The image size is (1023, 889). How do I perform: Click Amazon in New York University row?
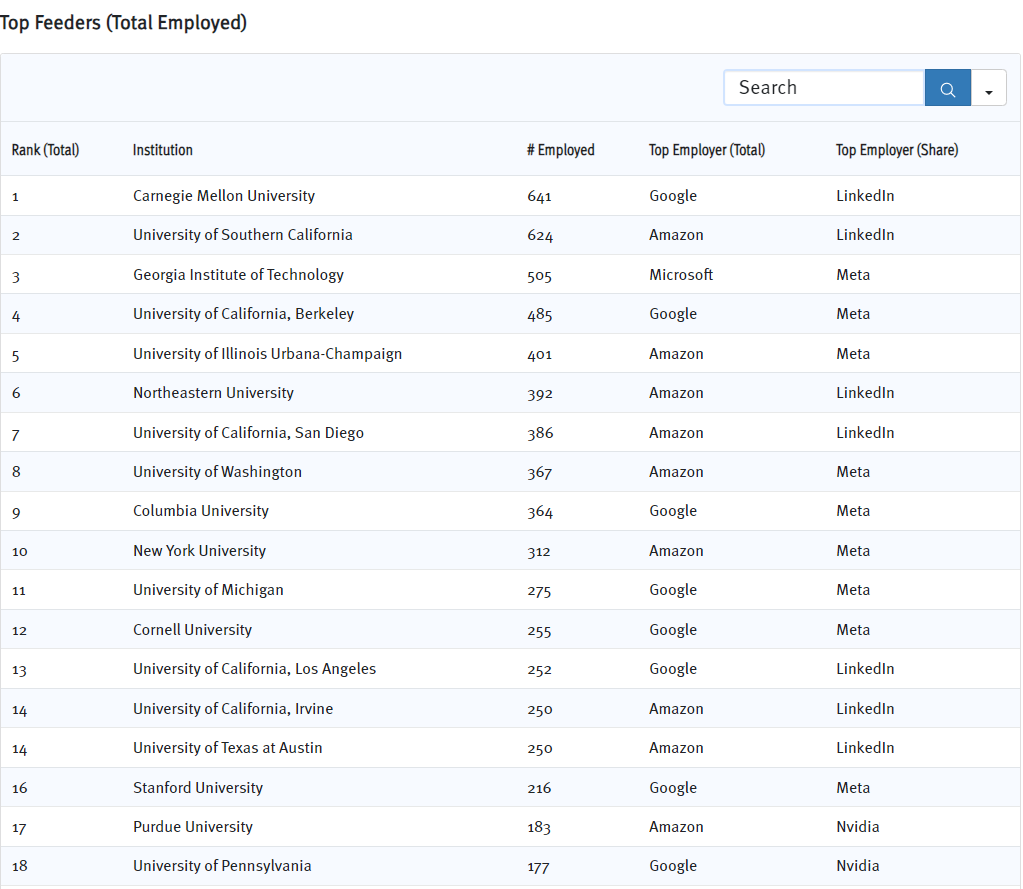(x=676, y=550)
